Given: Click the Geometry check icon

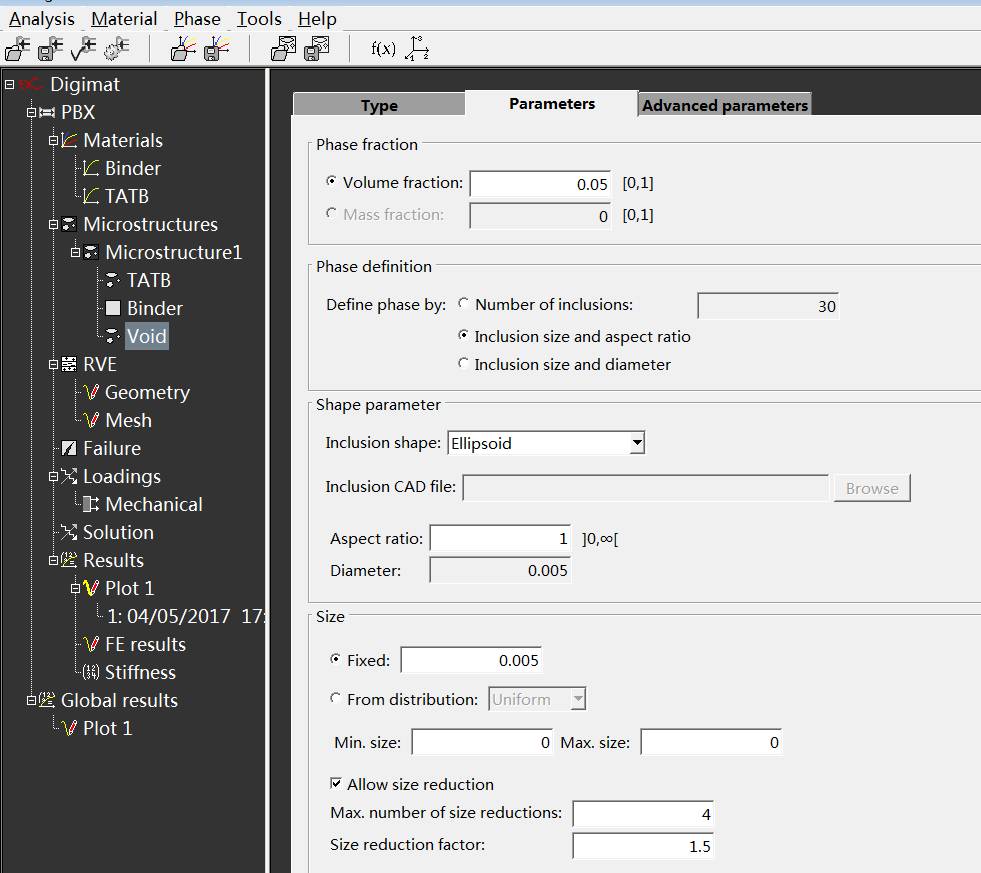Looking at the screenshot, I should pyautogui.click(x=91, y=392).
